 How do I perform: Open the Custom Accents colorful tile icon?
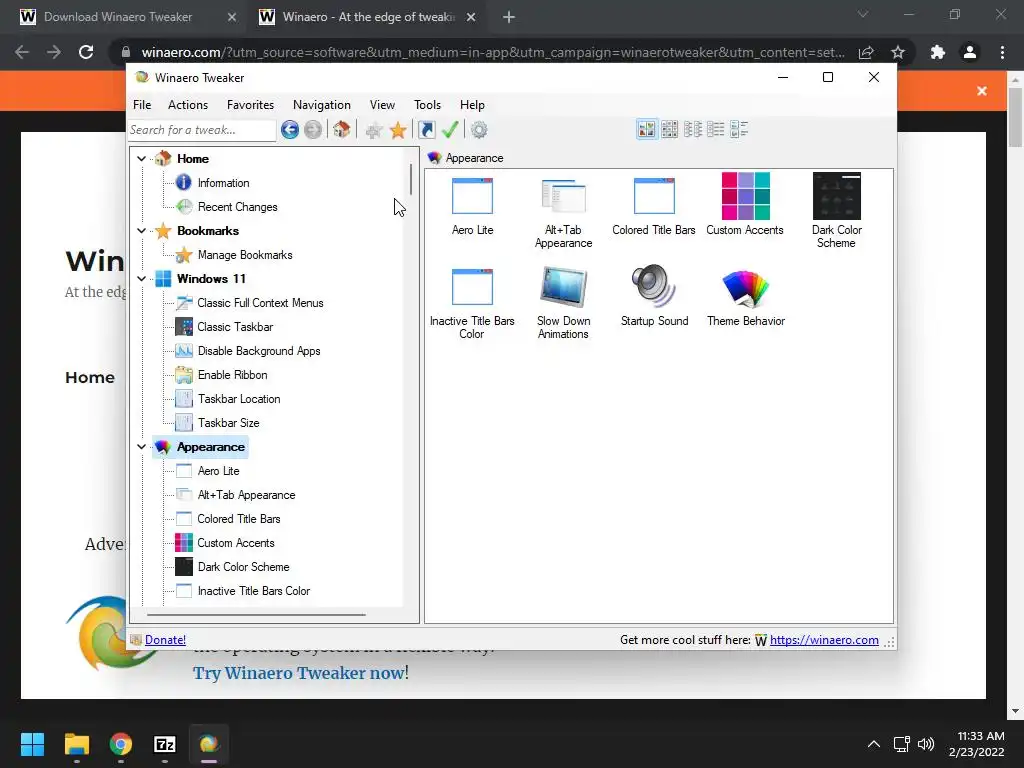745,196
